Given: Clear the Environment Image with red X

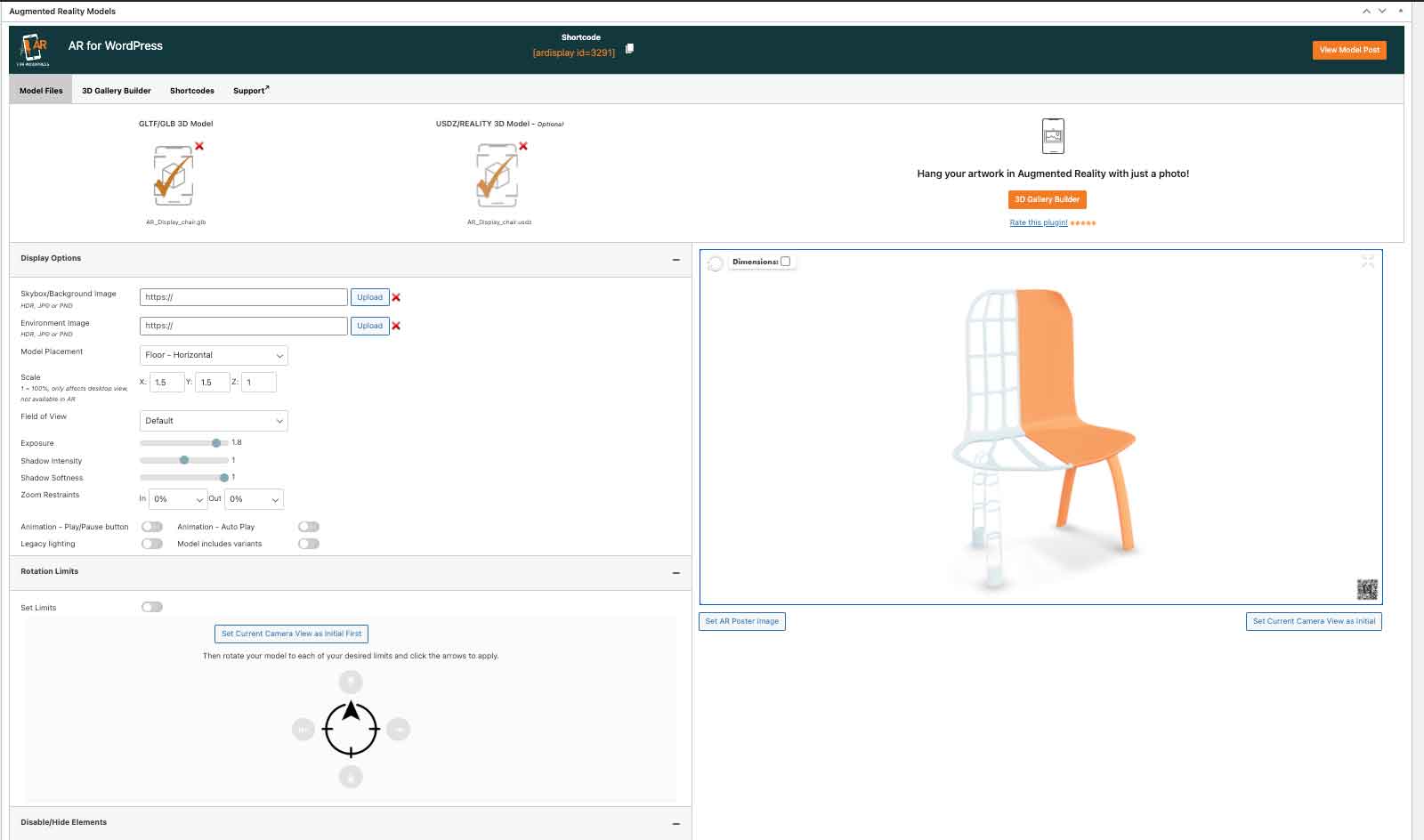Looking at the screenshot, I should click(396, 326).
